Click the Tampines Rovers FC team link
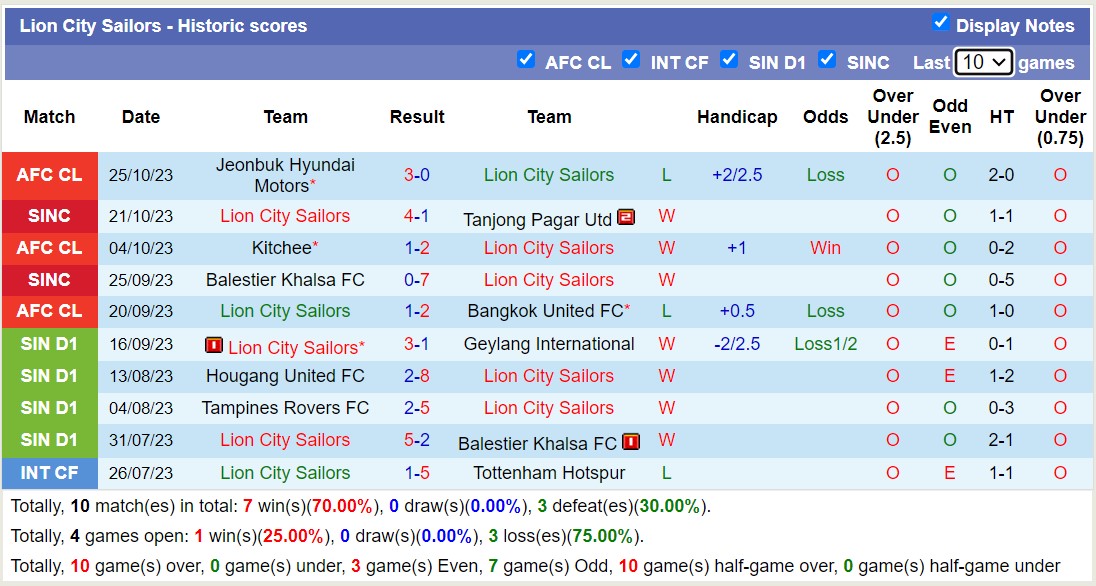The width and height of the screenshot is (1096, 586). point(285,408)
